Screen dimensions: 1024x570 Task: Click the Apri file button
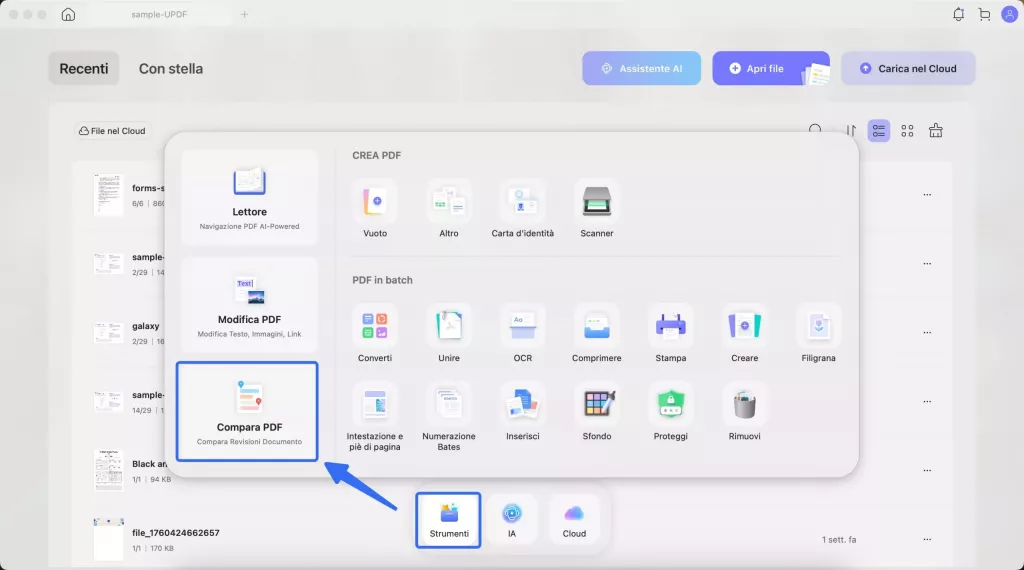[x=771, y=69]
